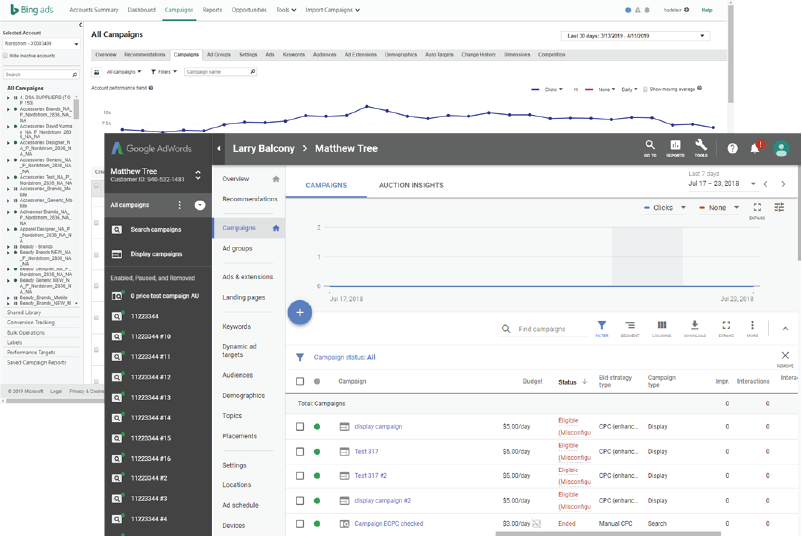Check the box for Test 317 row
Screen dimensions: 802x537
(x=300, y=452)
